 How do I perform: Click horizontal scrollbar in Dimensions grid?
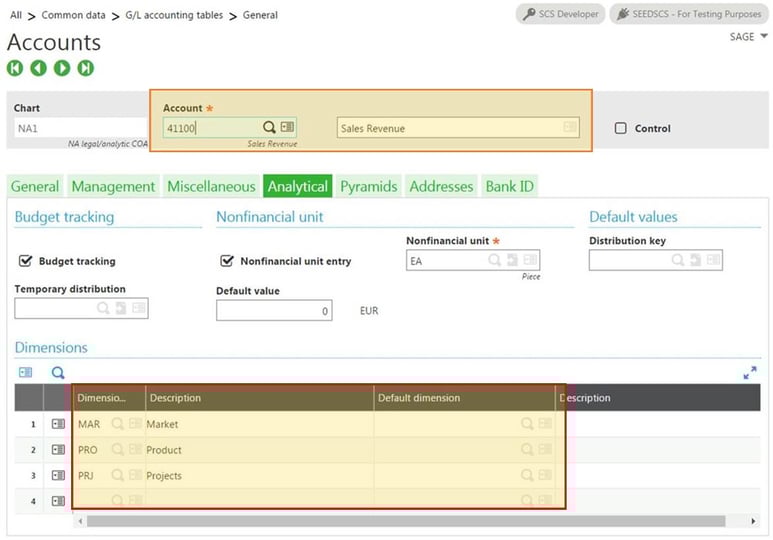pos(406,521)
